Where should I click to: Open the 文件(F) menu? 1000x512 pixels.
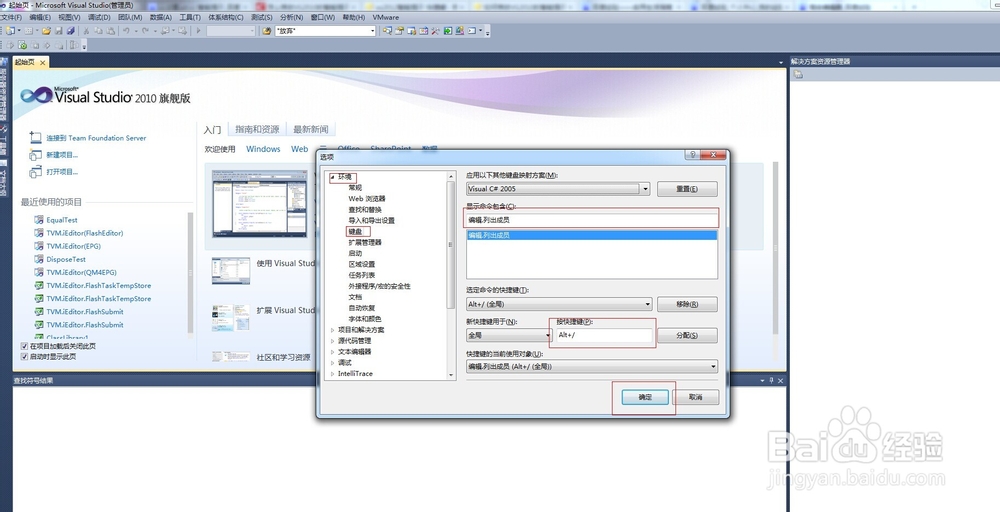(x=11, y=17)
